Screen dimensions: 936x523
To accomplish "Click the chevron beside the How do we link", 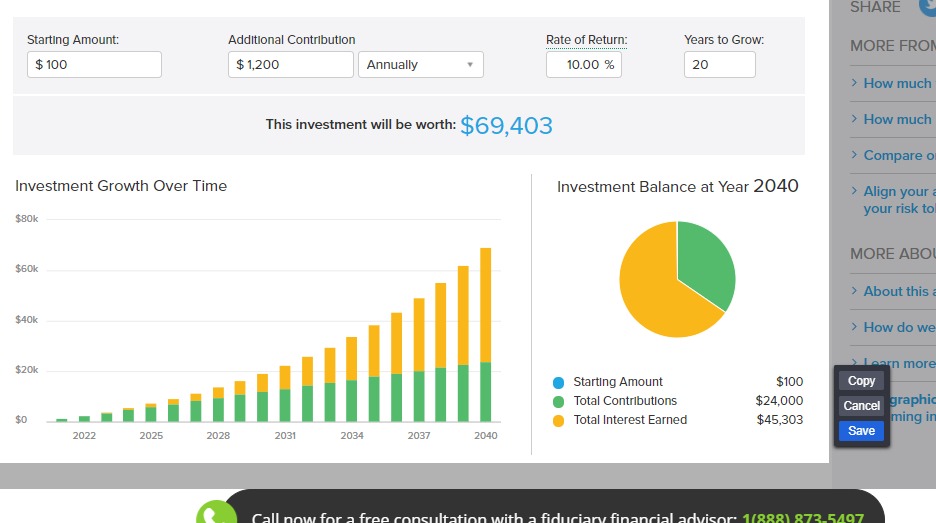I will (855, 327).
